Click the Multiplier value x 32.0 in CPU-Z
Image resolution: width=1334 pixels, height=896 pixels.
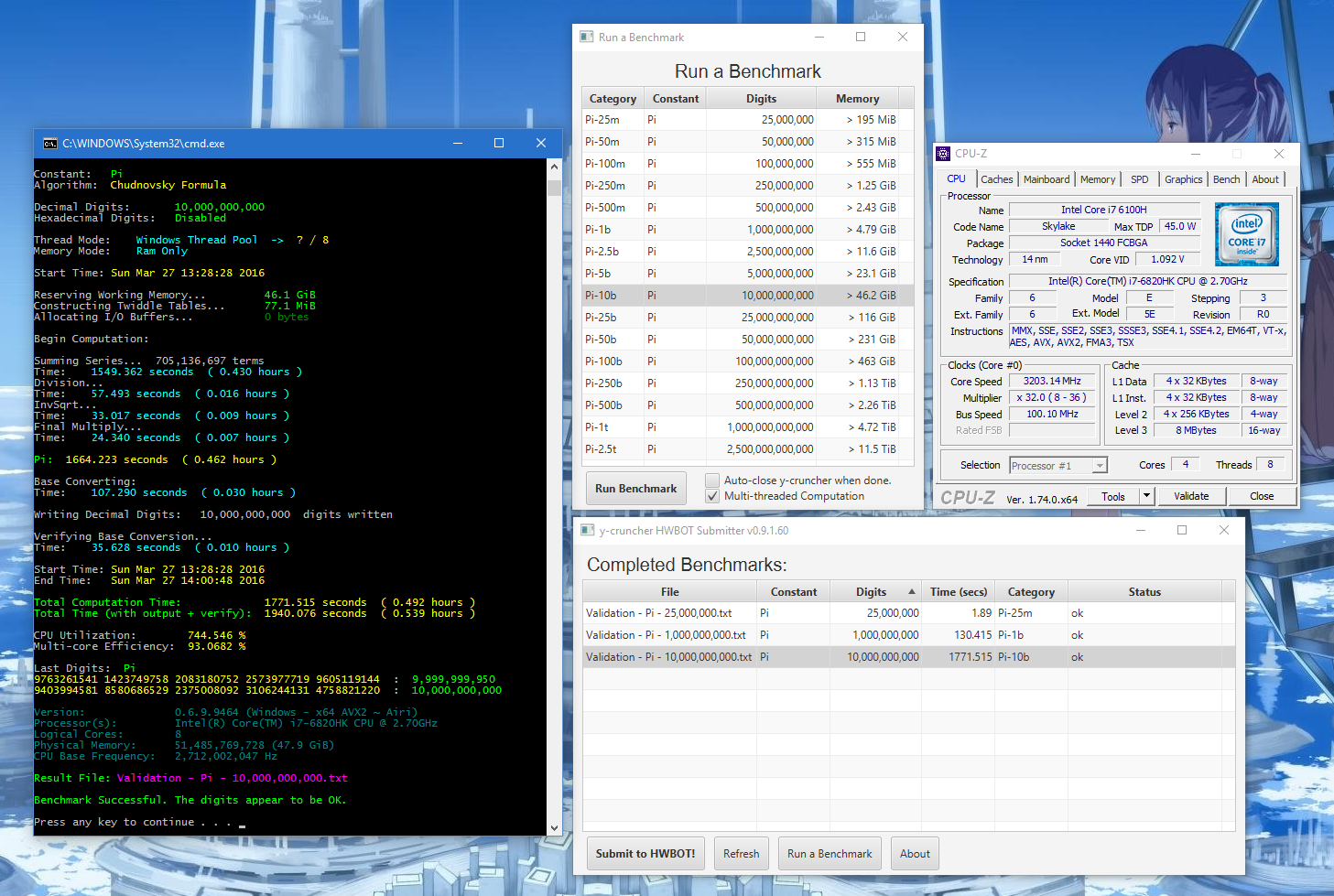1052,397
